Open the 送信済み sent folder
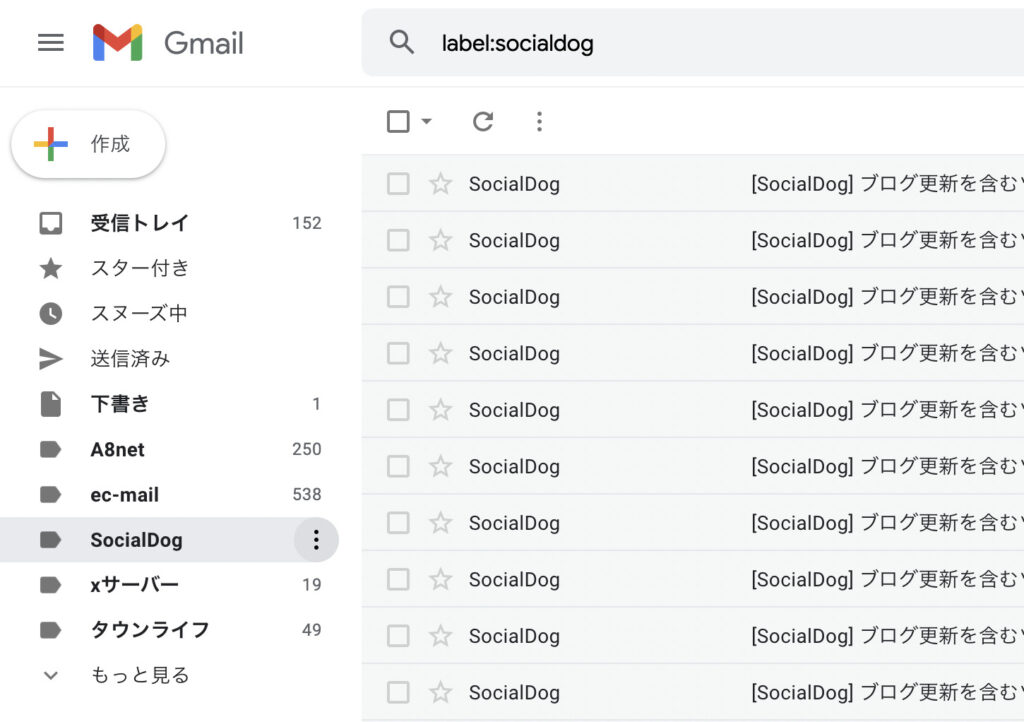Screen dimensions: 1024x722 click(170, 358)
